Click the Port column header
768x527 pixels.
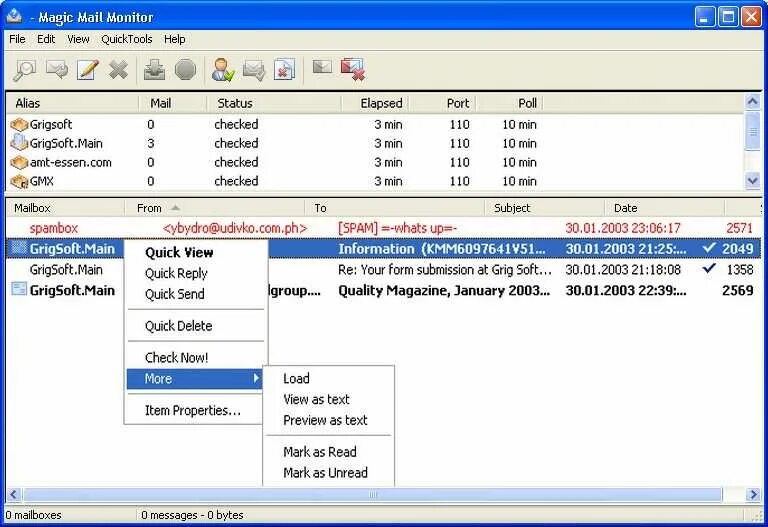(443, 103)
